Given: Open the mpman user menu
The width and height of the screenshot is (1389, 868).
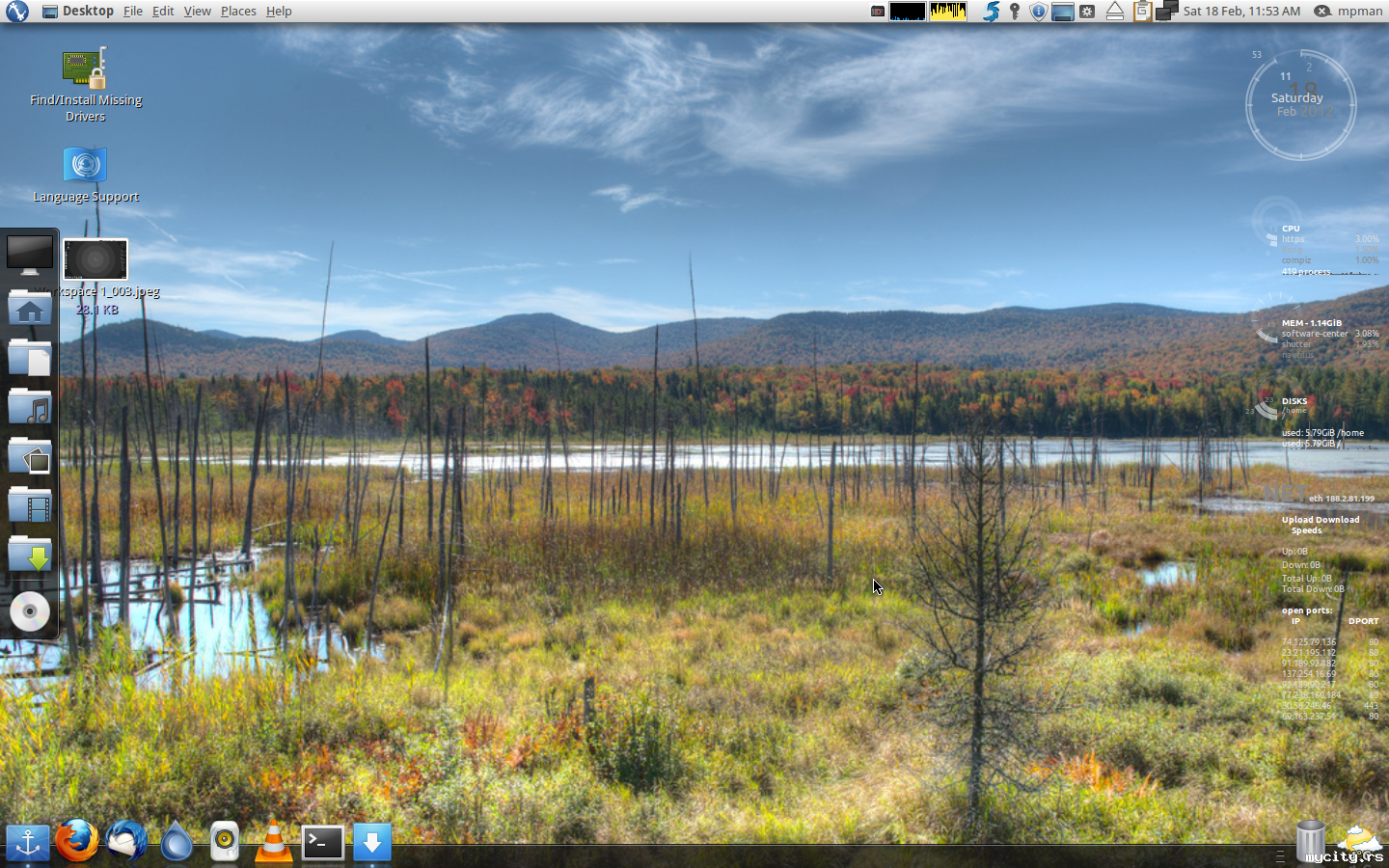Looking at the screenshot, I should pos(1360,12).
